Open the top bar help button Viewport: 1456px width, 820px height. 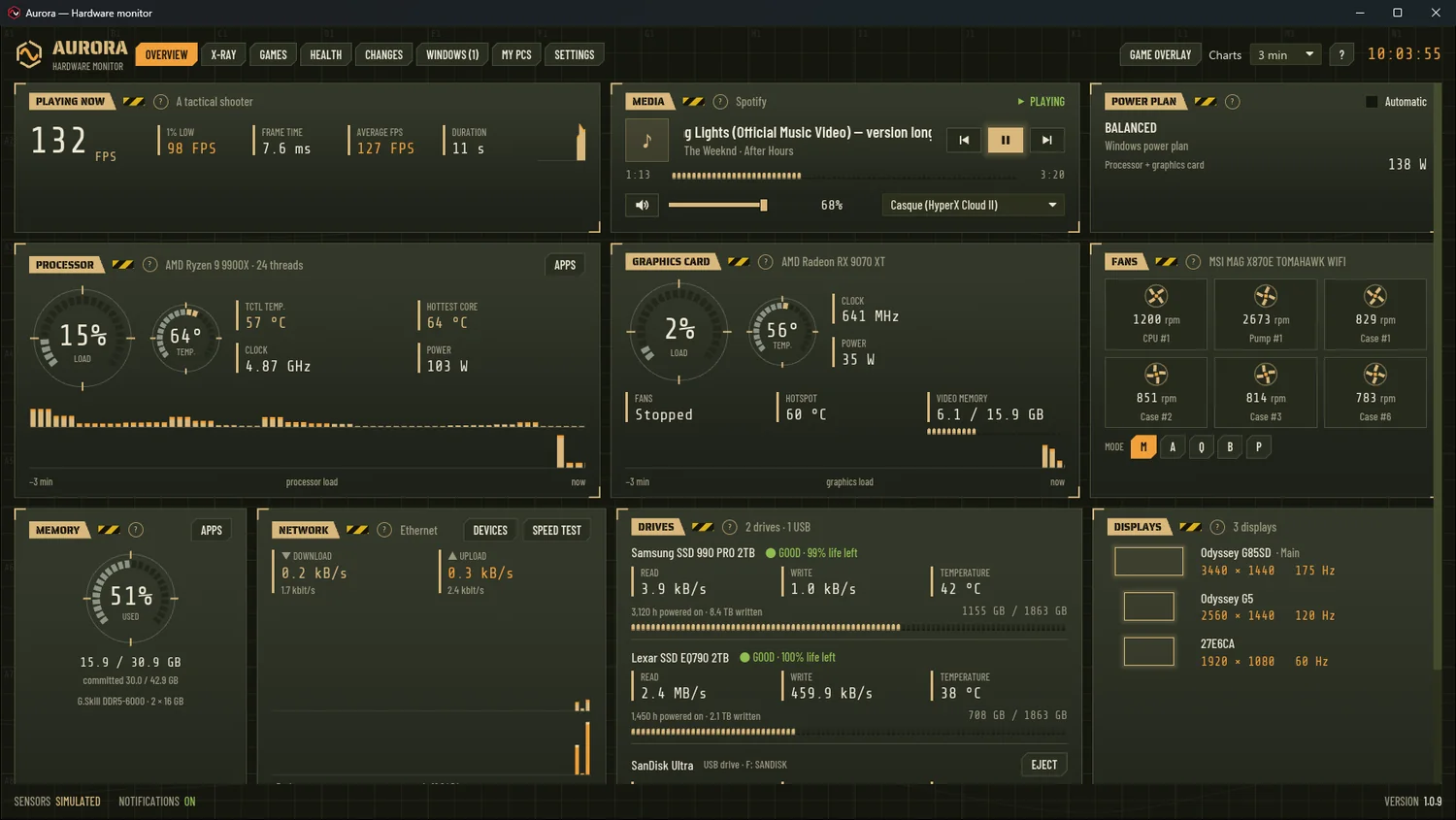click(1341, 55)
